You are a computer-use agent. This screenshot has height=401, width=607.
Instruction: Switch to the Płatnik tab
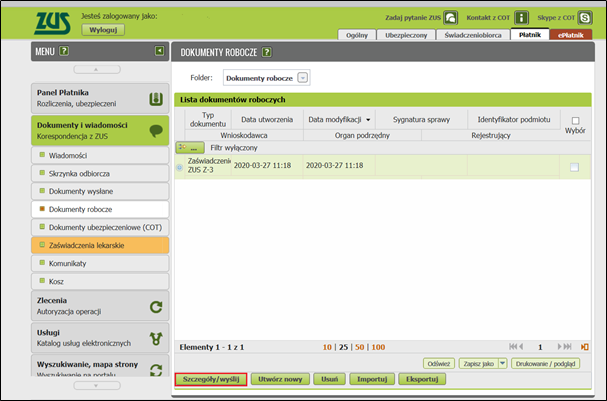coord(530,34)
